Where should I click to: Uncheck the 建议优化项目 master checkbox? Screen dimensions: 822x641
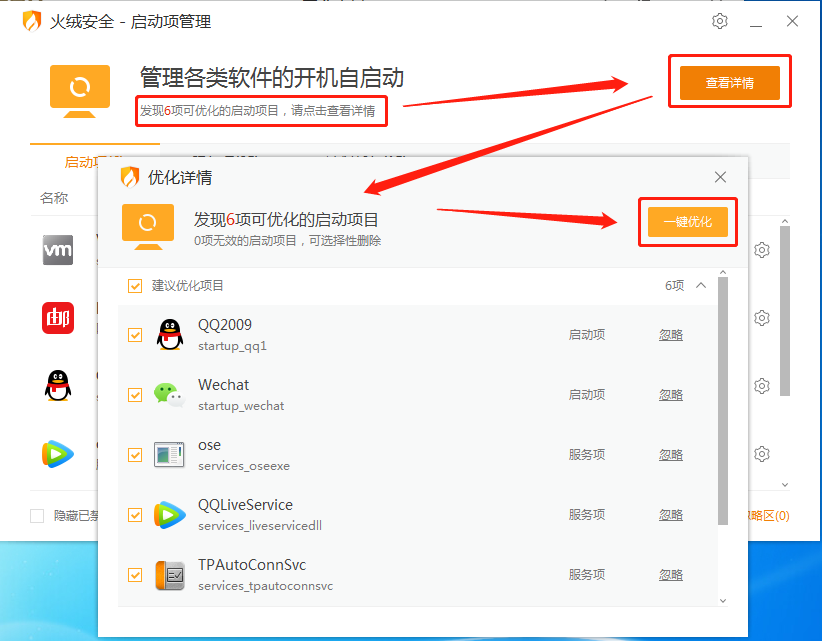(x=134, y=286)
